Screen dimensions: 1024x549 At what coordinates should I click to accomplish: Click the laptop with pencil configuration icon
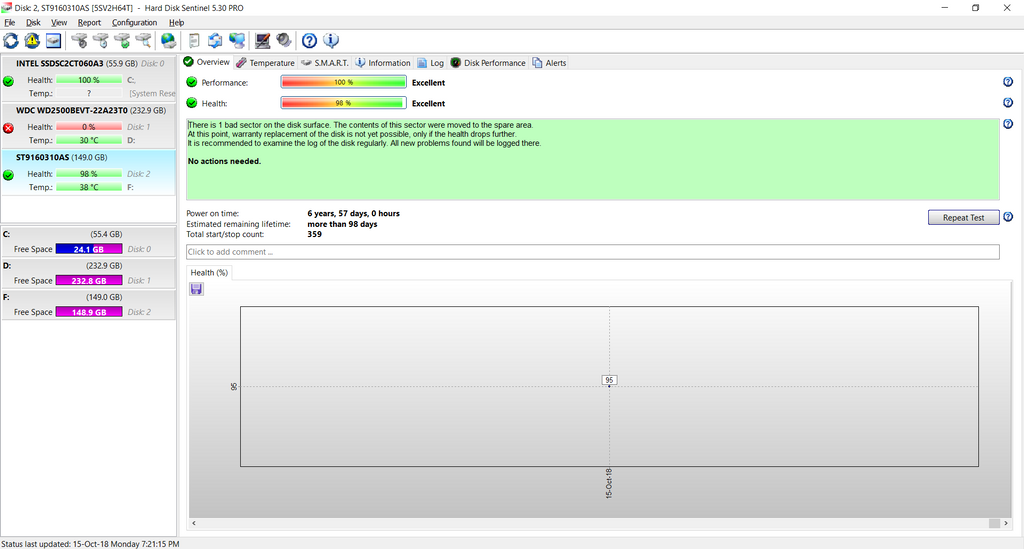pos(263,40)
